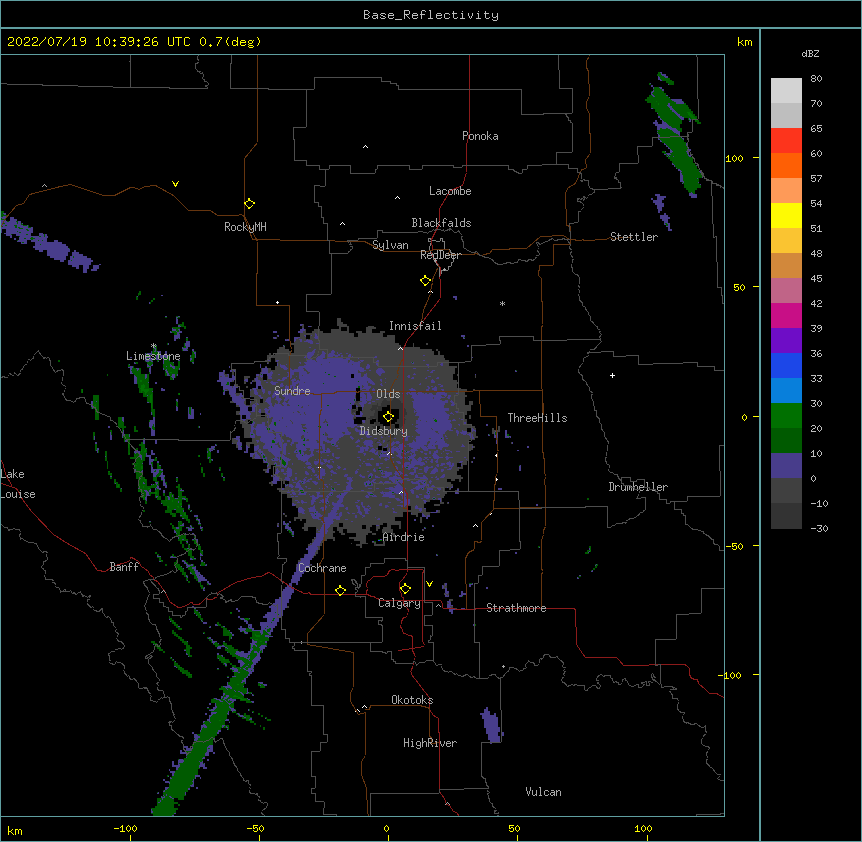Click the Airdrie label
Image resolution: width=862 pixels, height=842 pixels.
[x=404, y=537]
